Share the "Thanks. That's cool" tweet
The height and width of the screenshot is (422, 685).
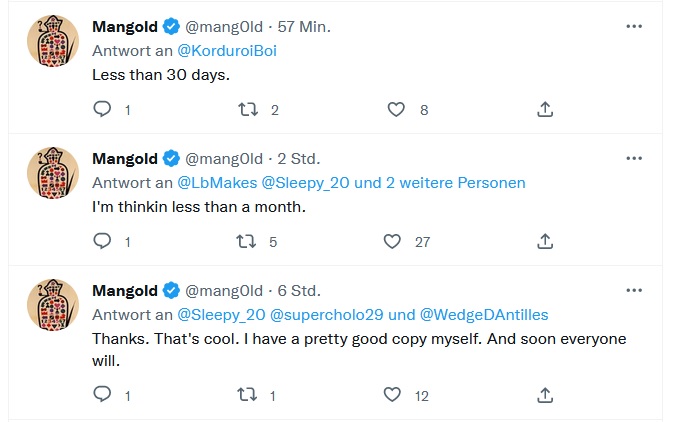pyautogui.click(x=545, y=395)
